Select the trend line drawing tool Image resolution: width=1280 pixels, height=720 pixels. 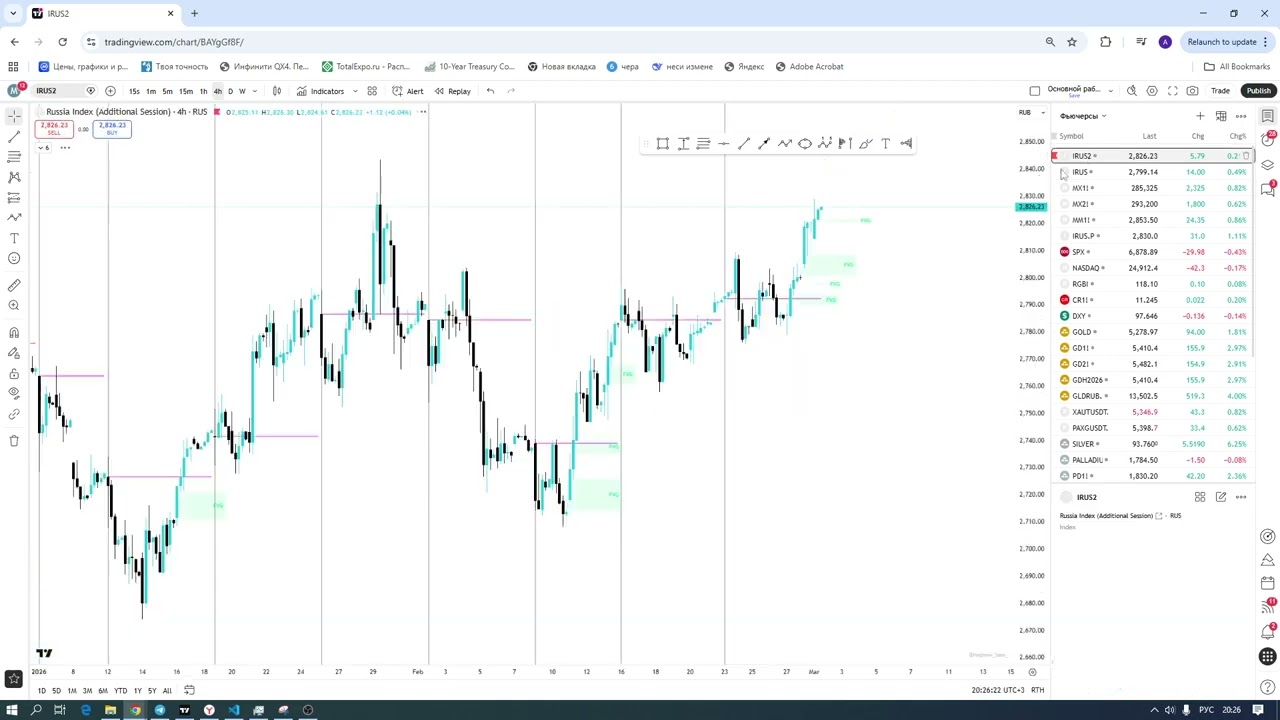click(x=14, y=136)
